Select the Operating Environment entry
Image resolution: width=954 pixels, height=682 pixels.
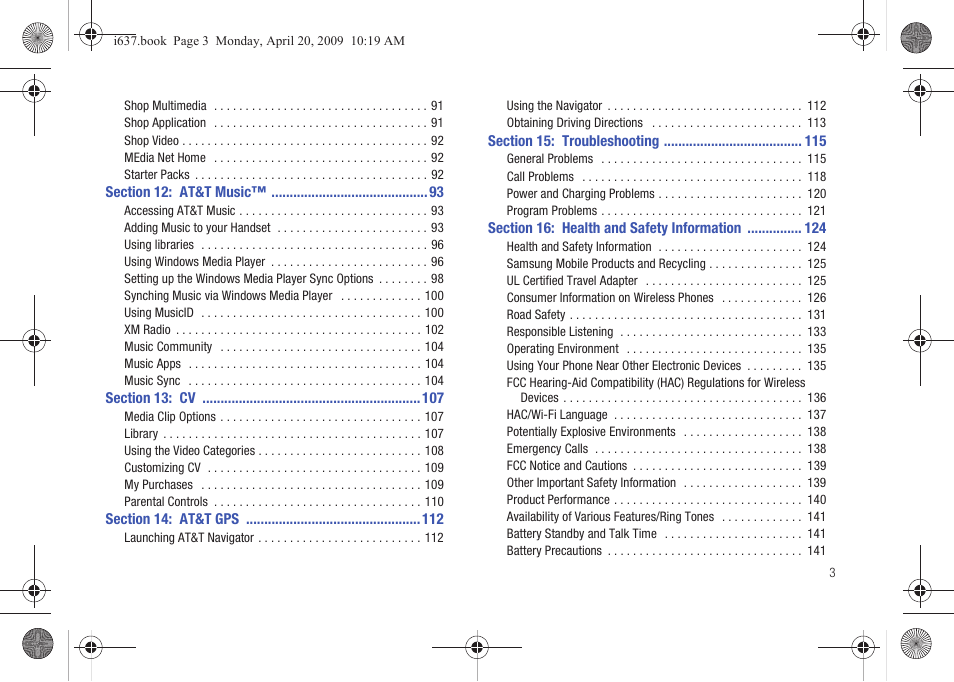click(x=666, y=349)
